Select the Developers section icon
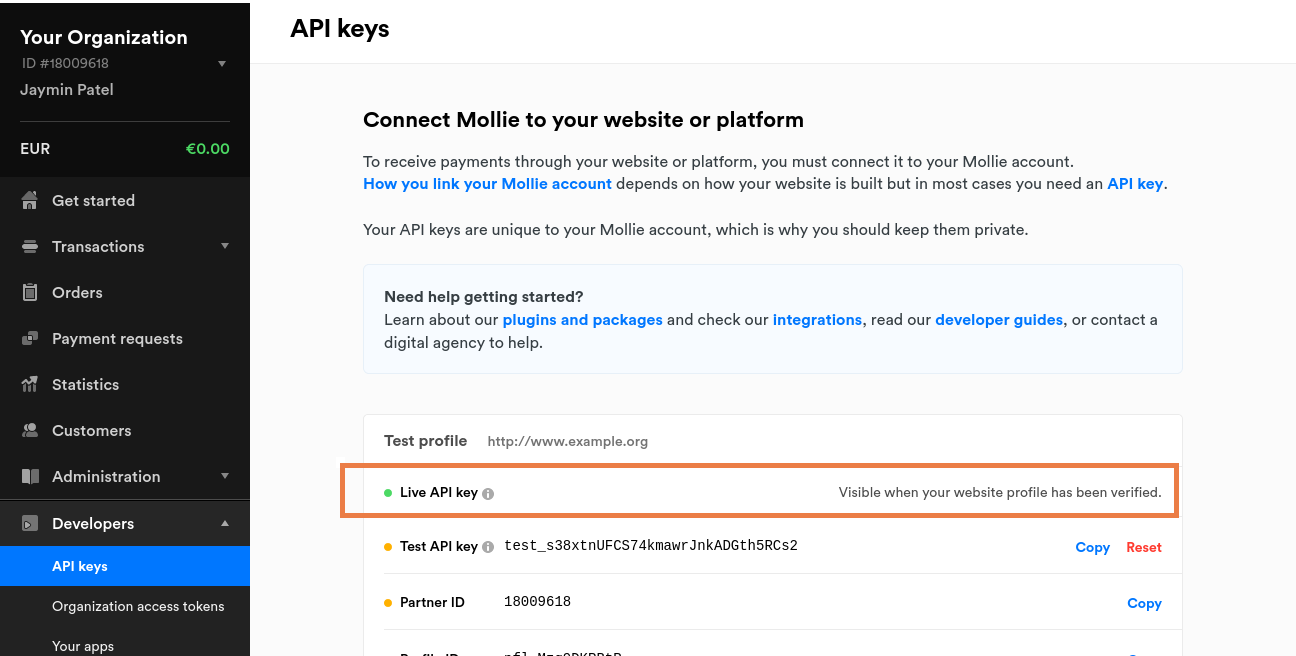Viewport: 1296px width, 656px height. click(29, 523)
